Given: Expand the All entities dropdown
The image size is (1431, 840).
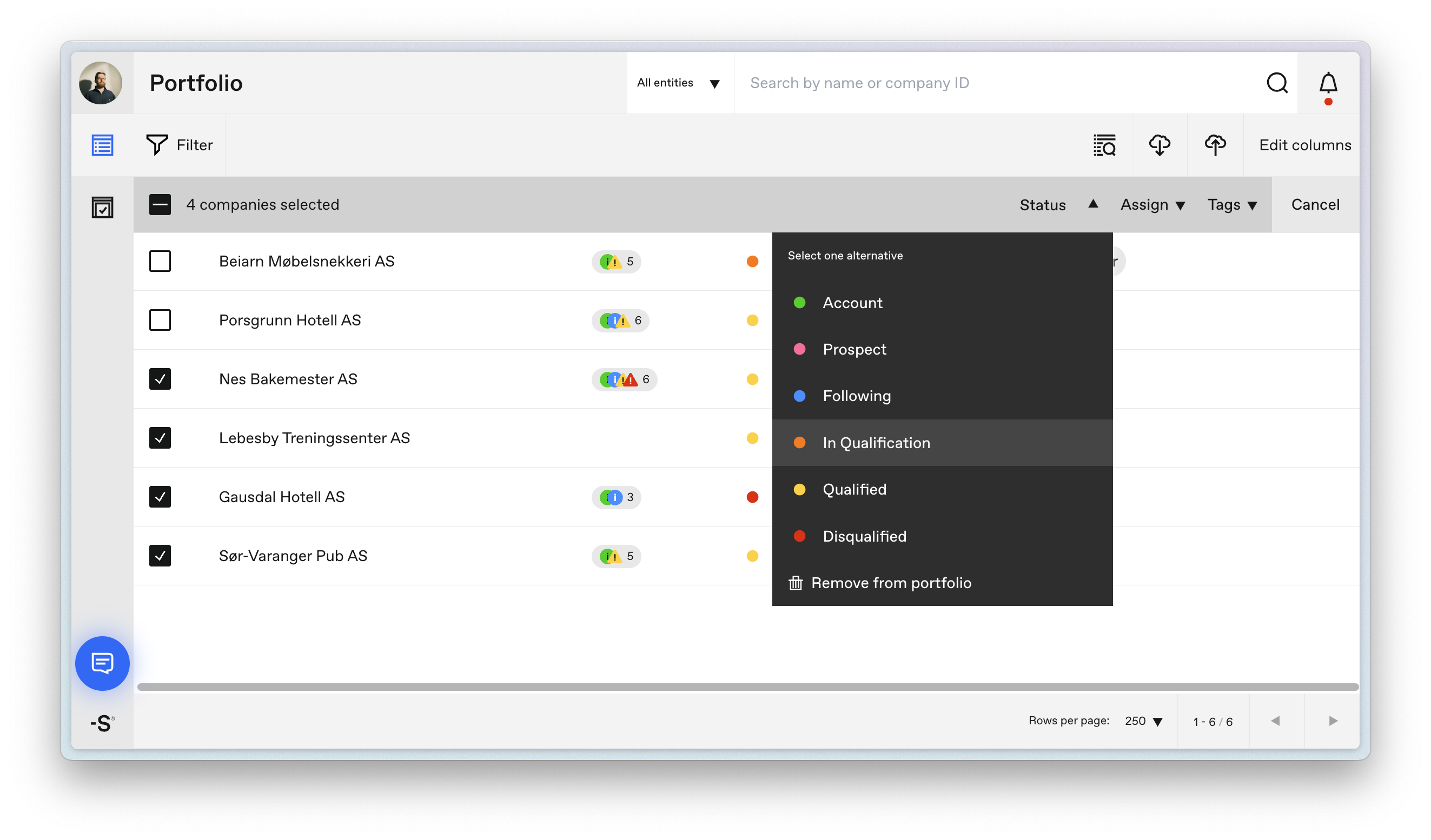Looking at the screenshot, I should tap(679, 83).
